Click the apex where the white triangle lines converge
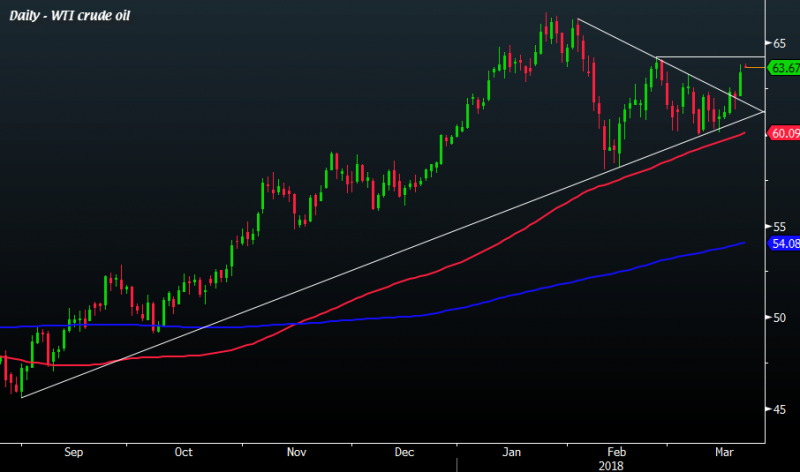Screen dimensions: 800x472 (763, 111)
